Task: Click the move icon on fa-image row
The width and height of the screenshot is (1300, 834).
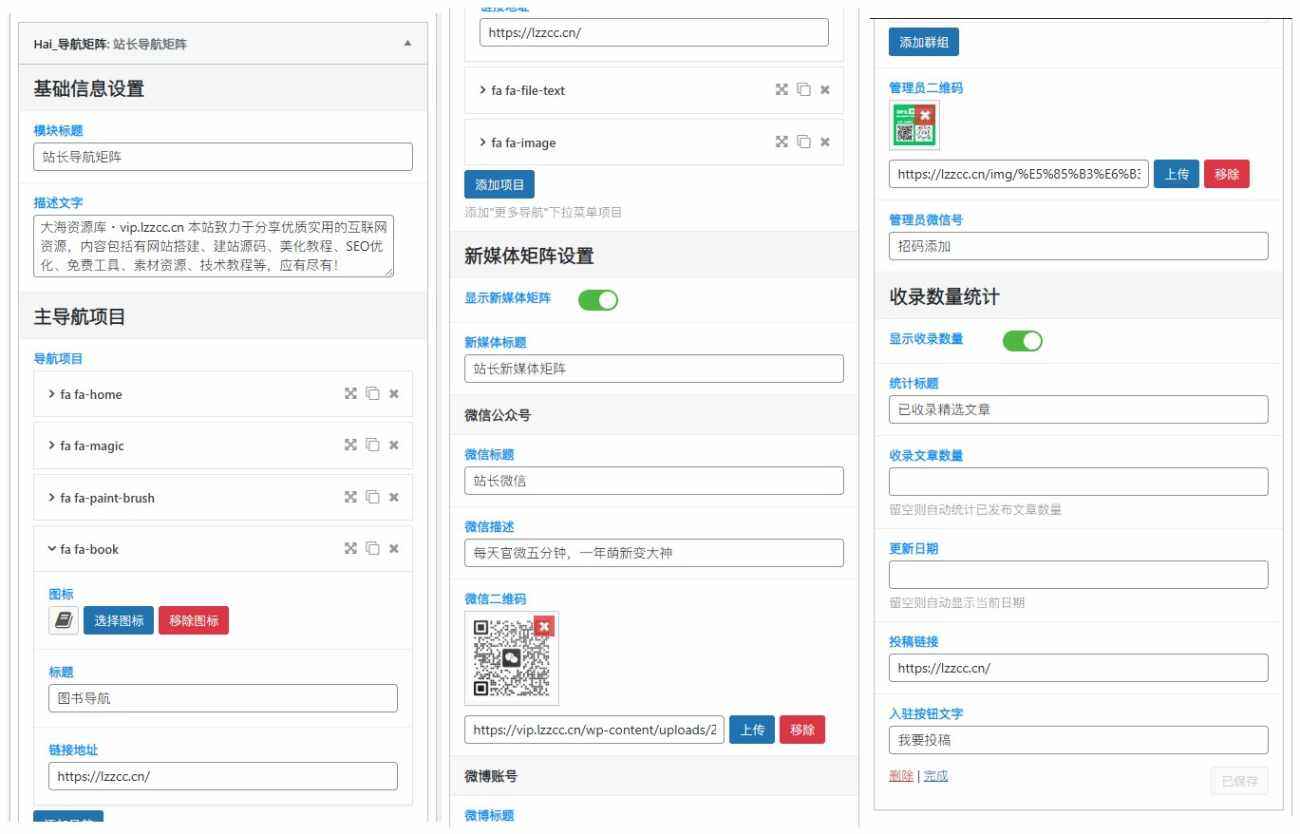Action: (782, 143)
